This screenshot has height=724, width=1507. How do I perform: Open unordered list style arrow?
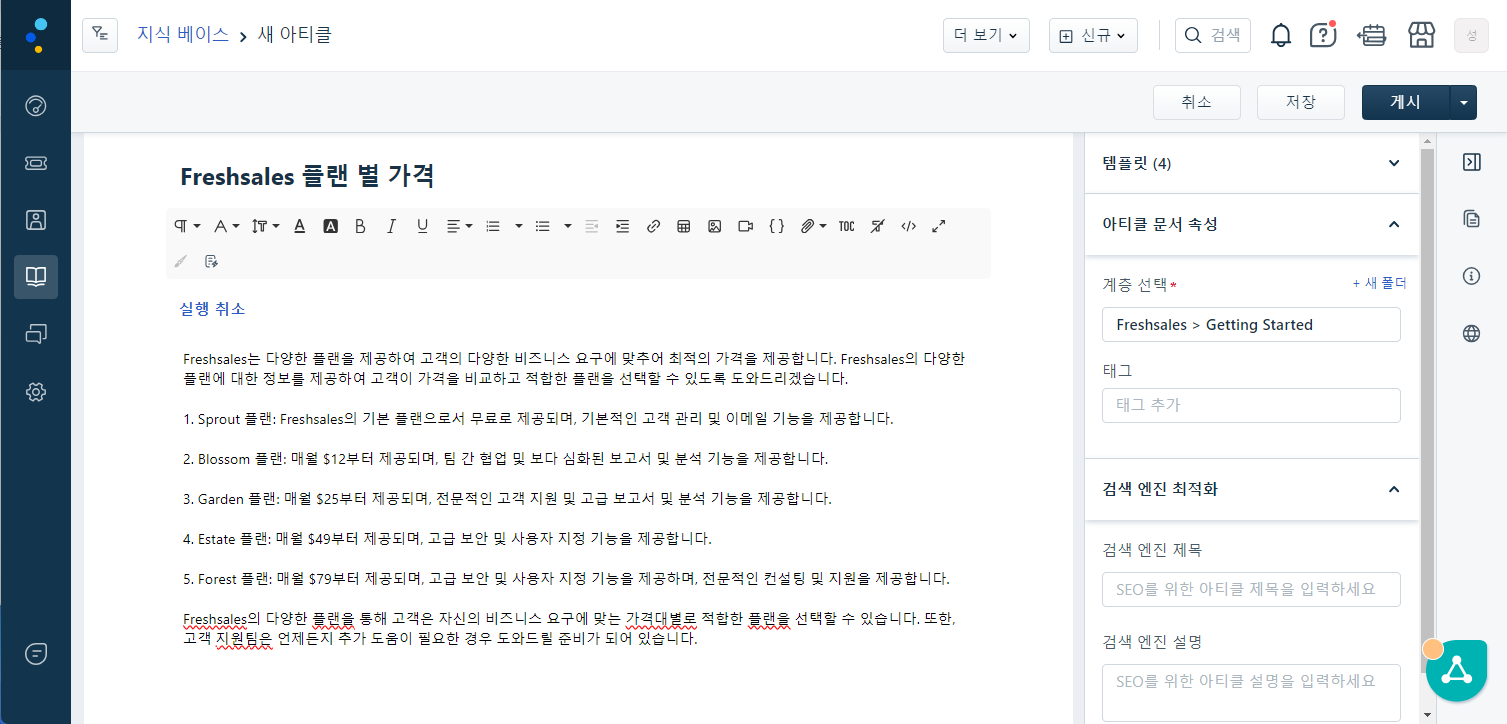[x=567, y=226]
